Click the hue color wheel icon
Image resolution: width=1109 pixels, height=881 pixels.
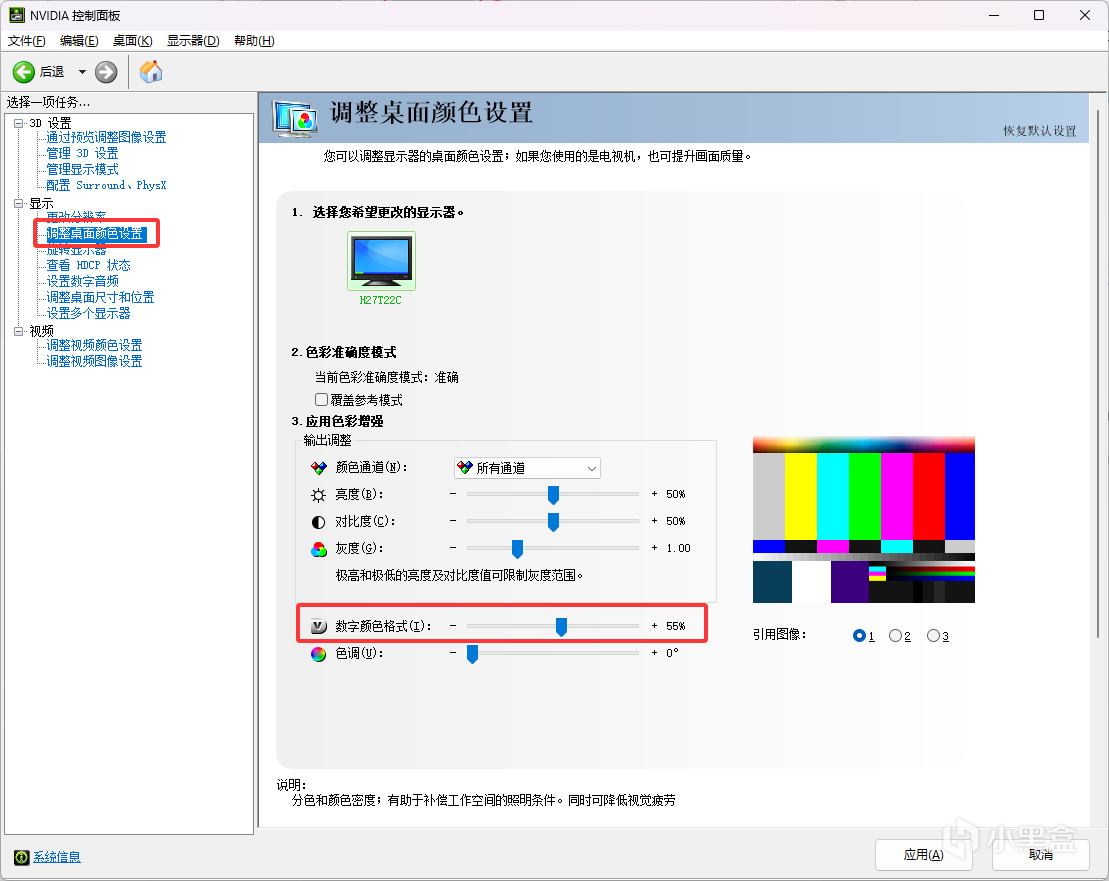[319, 654]
